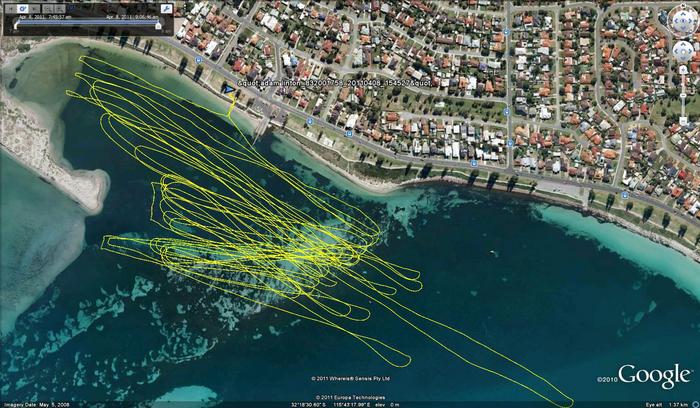
Task: Select the blue triangle placemark on the shore
Action: [229, 90]
